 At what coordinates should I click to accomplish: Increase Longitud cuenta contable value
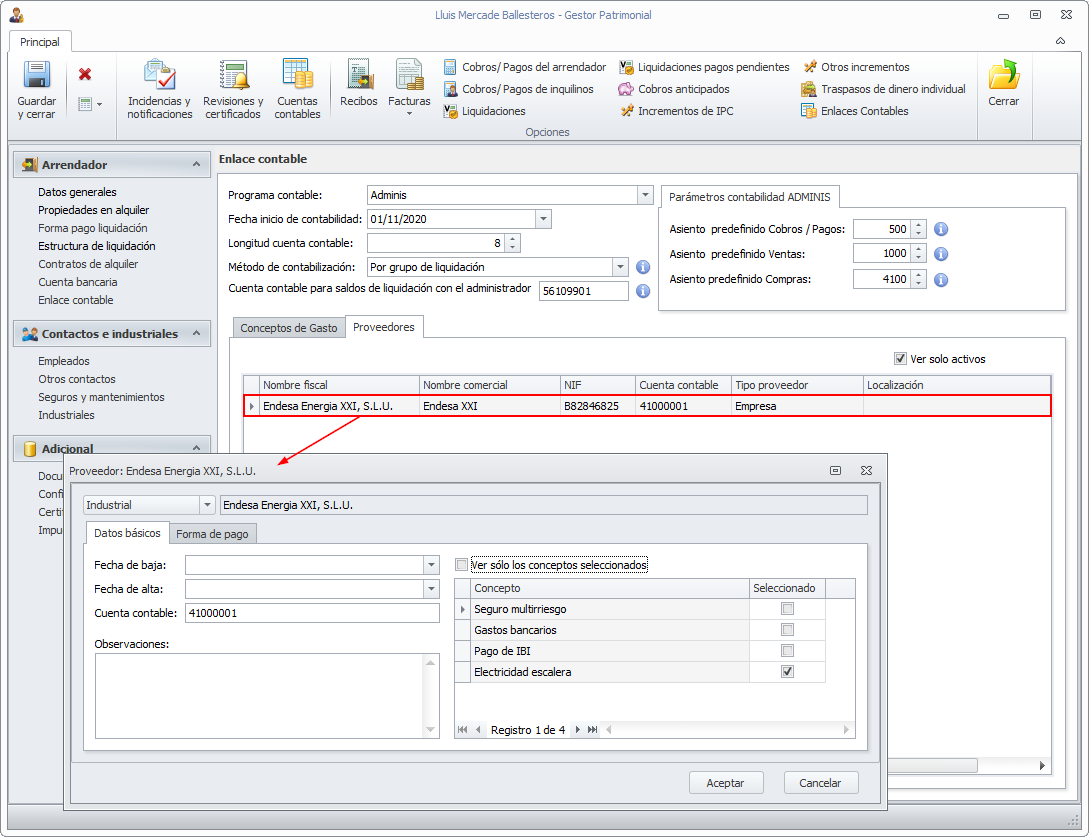[x=513, y=239]
